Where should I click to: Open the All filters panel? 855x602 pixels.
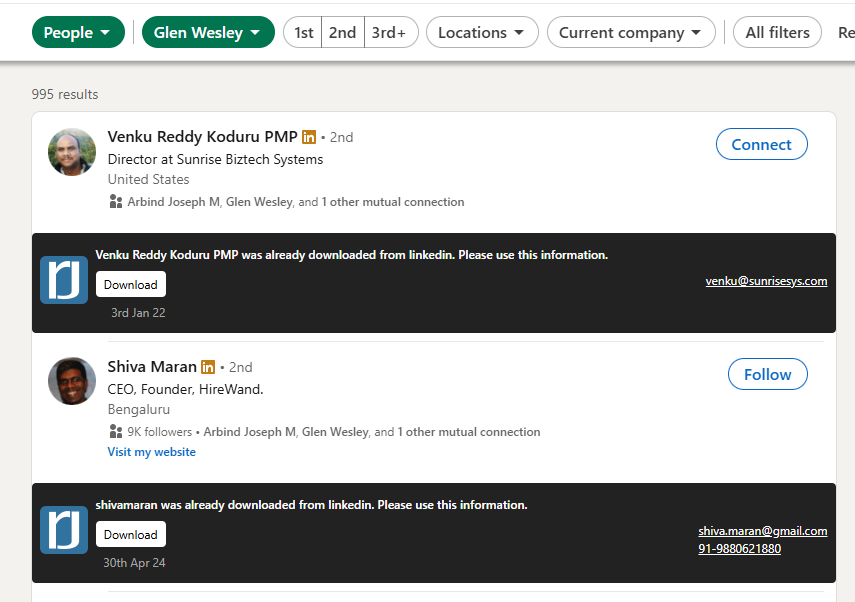777,32
